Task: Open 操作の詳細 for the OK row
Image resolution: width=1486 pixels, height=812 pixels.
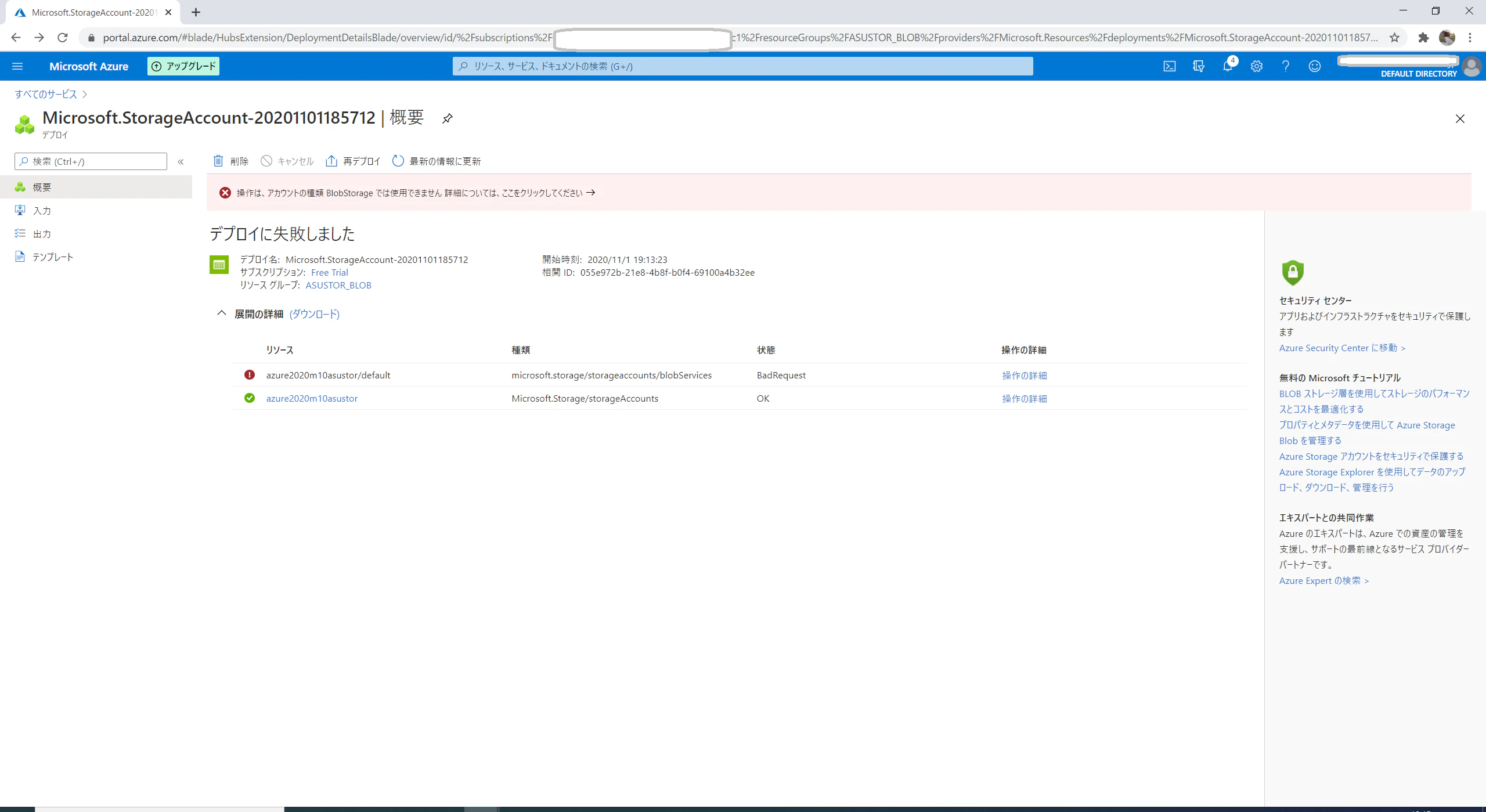Action: [1025, 399]
